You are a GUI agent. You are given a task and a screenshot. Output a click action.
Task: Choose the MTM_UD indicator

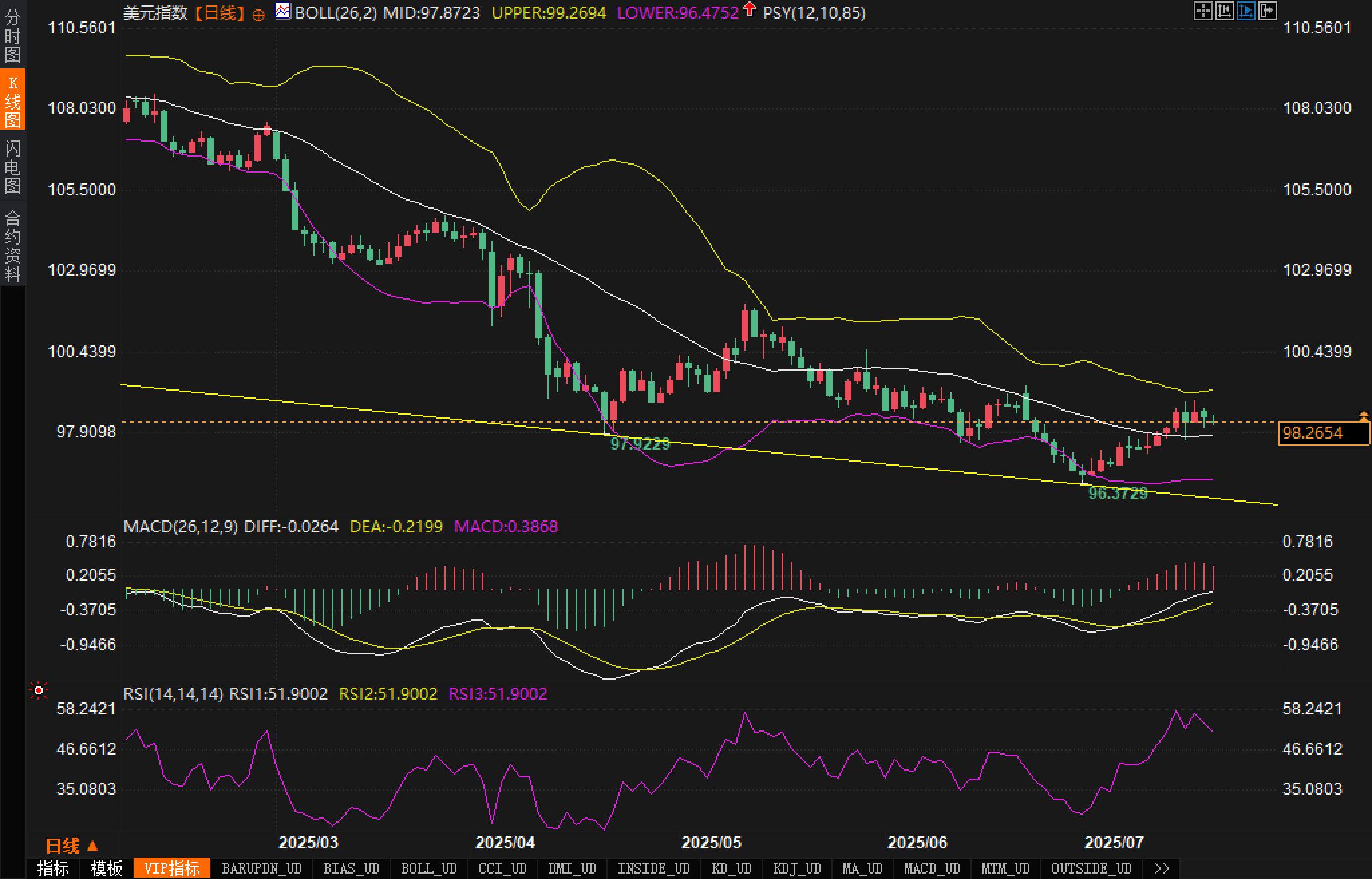point(1005,868)
